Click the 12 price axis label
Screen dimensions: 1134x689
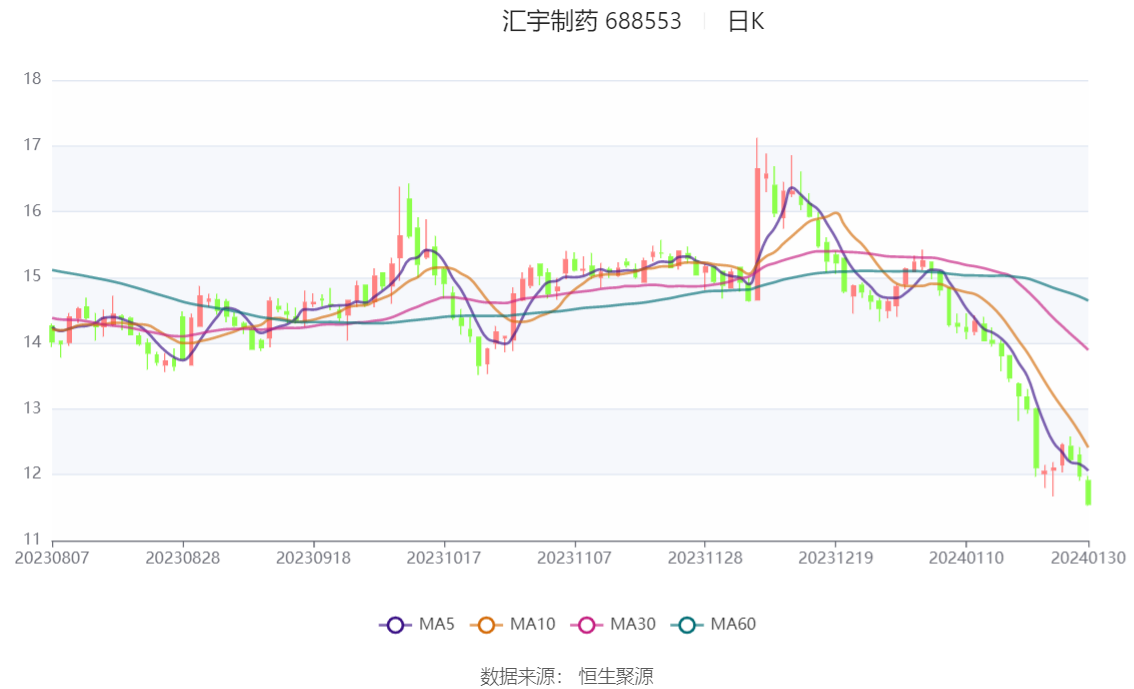tap(32, 474)
